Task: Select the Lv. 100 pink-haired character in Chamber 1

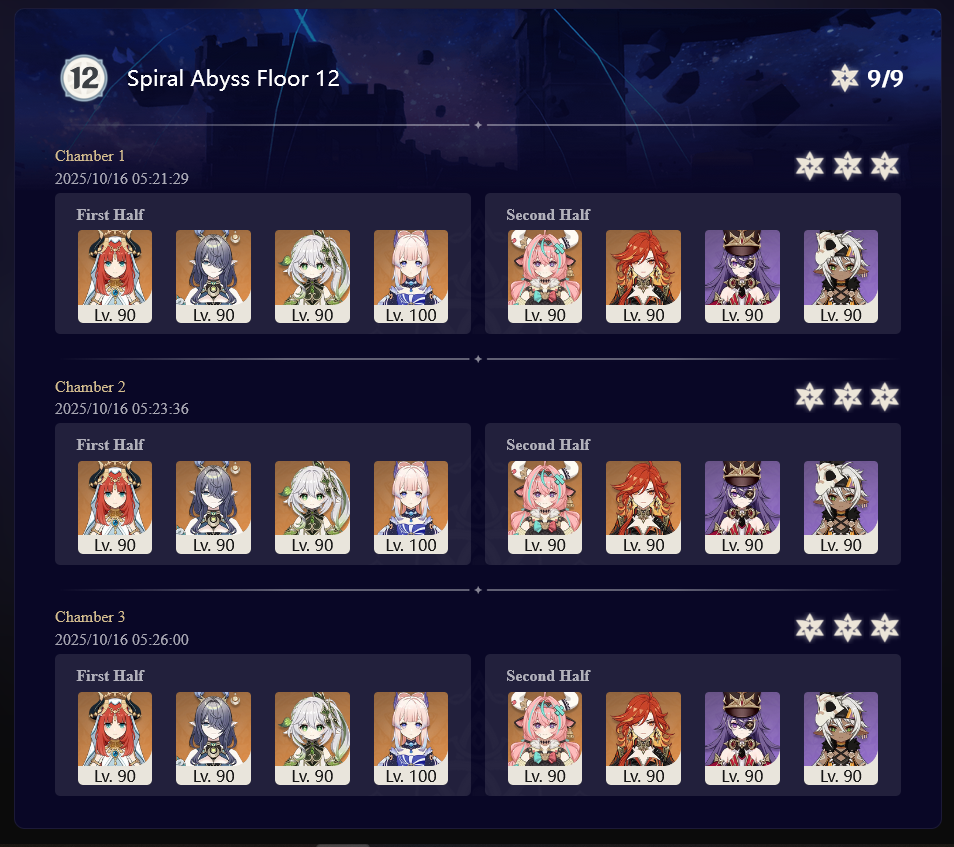Action: pos(411,276)
